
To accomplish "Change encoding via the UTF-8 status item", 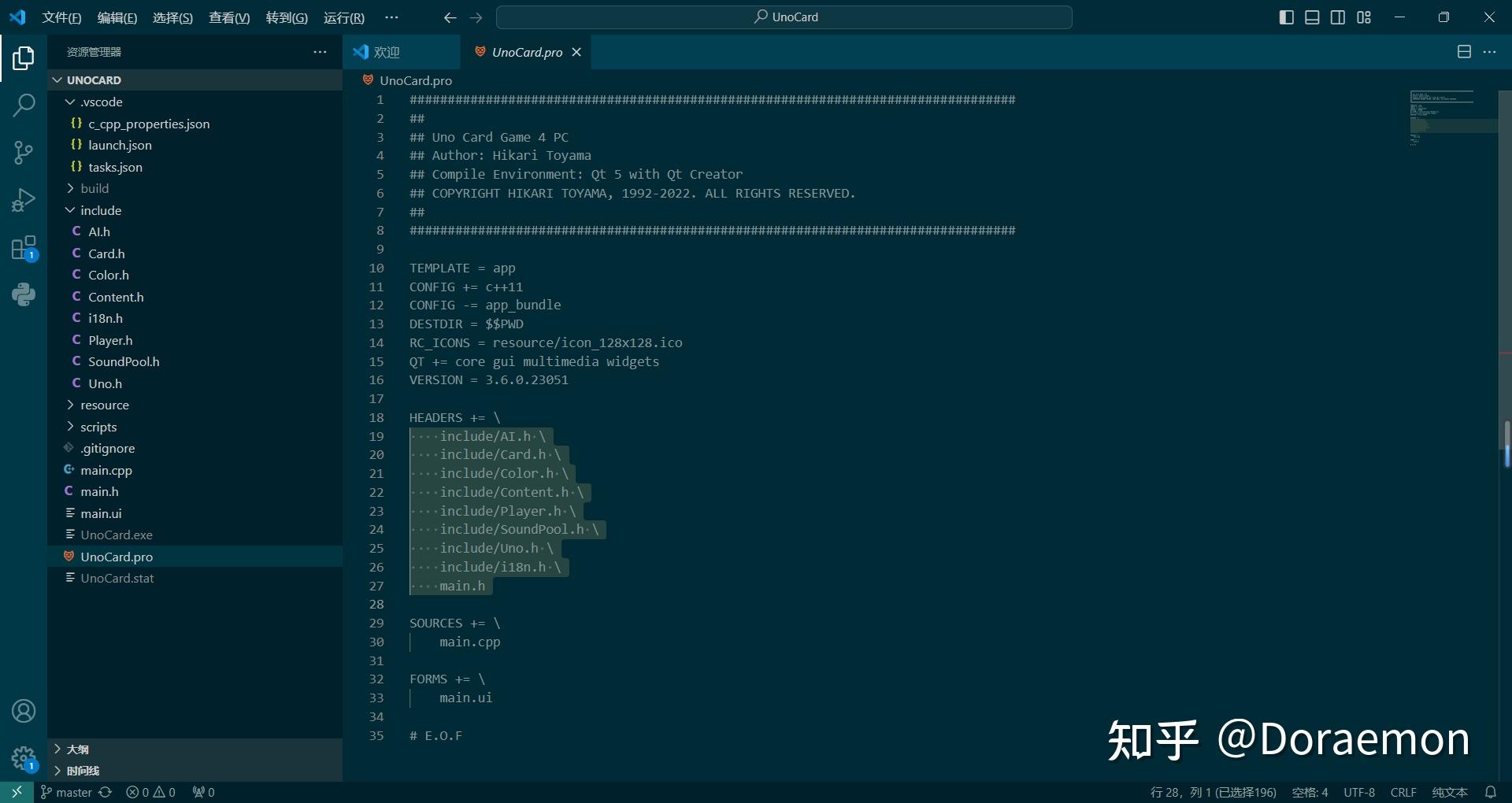I will [1360, 792].
